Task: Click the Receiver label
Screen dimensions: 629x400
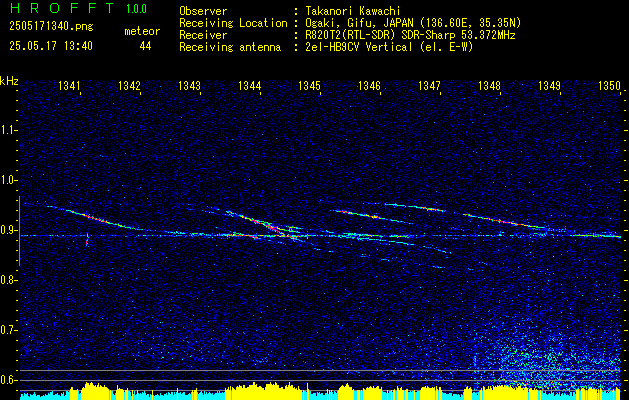Action: coord(203,35)
